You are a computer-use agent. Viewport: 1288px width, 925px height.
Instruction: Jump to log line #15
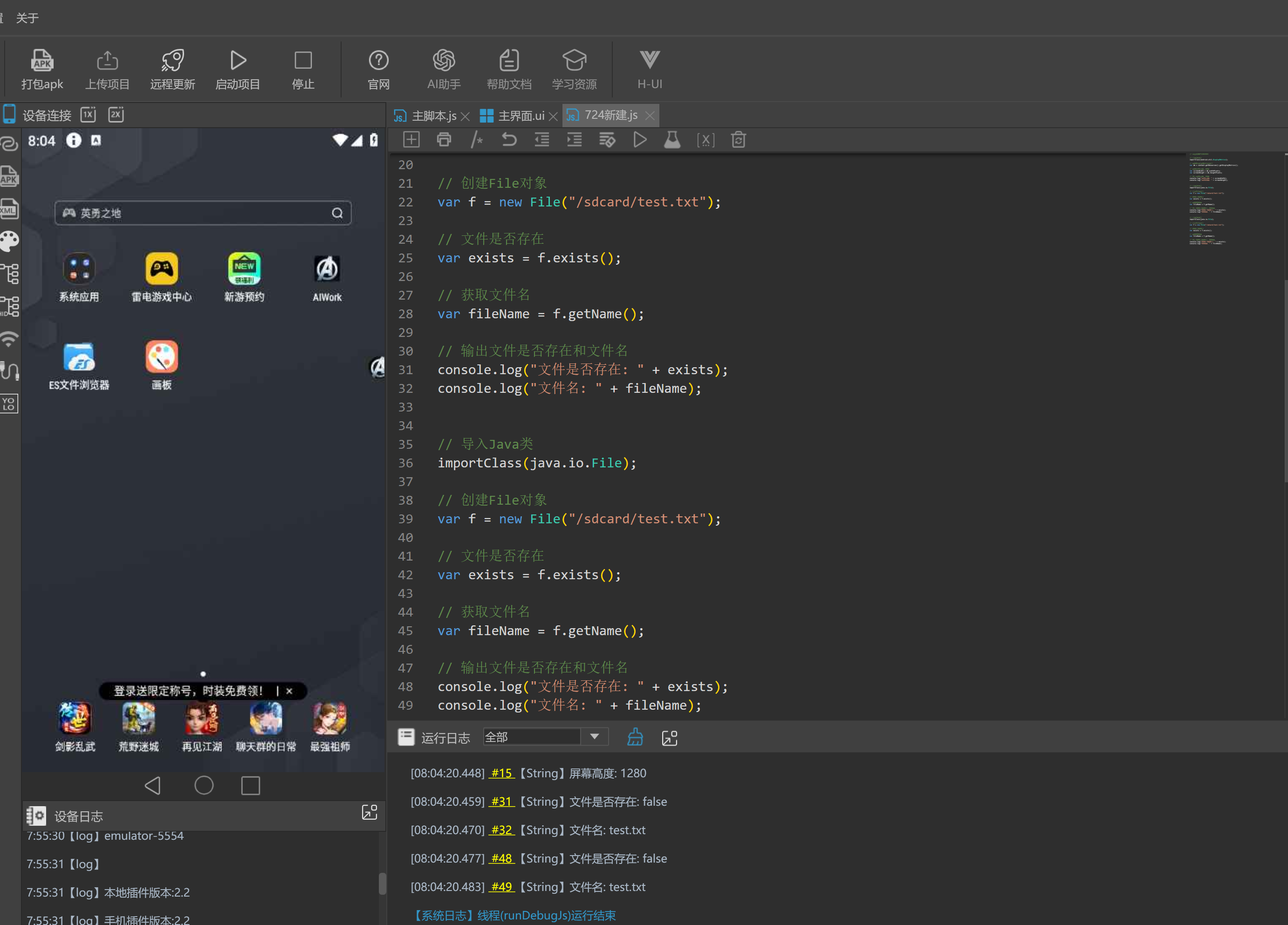tap(501, 773)
